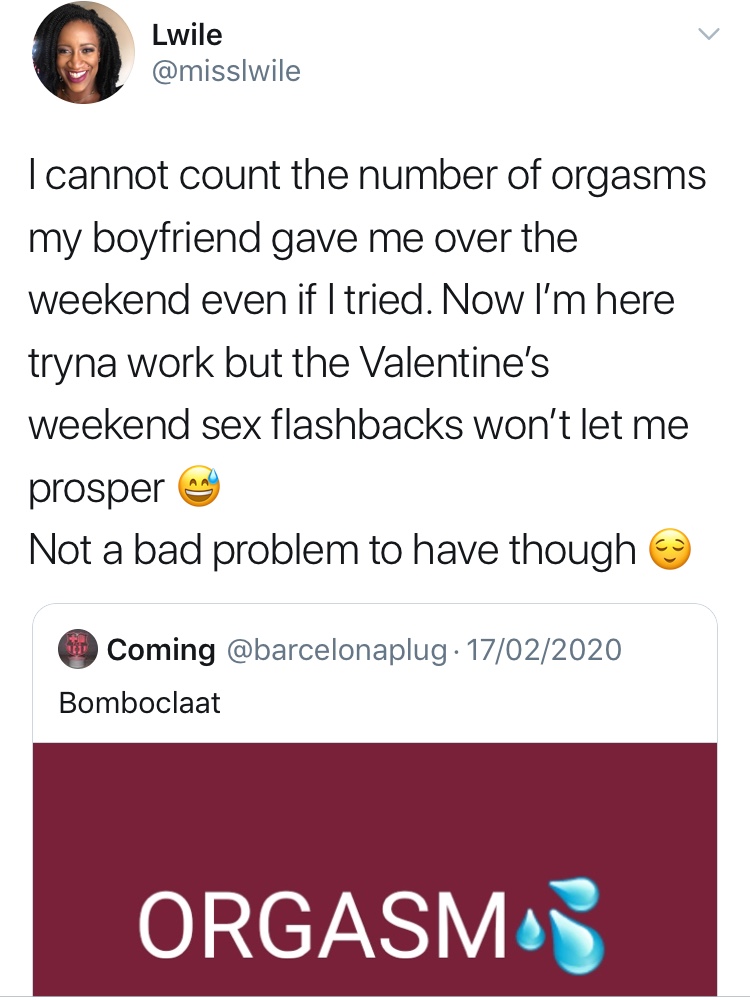This screenshot has height=1000, width=750.
Task: Click the Coming account's small avatar
Action: 78,650
